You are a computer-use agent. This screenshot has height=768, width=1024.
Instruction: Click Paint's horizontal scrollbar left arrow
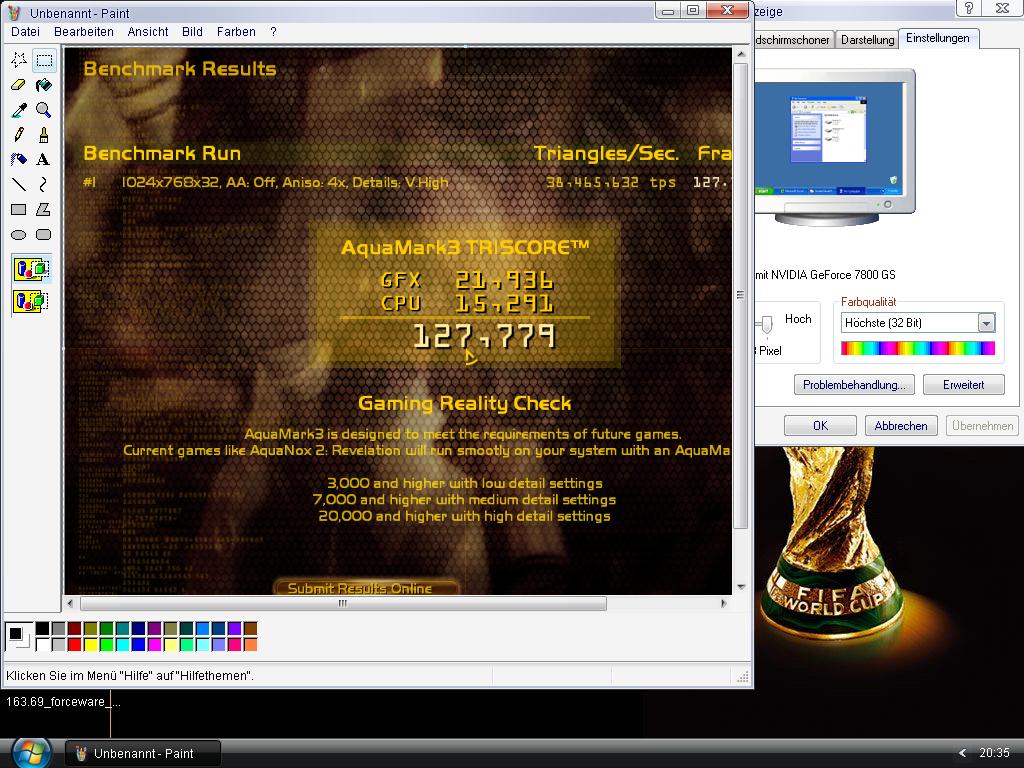click(71, 603)
